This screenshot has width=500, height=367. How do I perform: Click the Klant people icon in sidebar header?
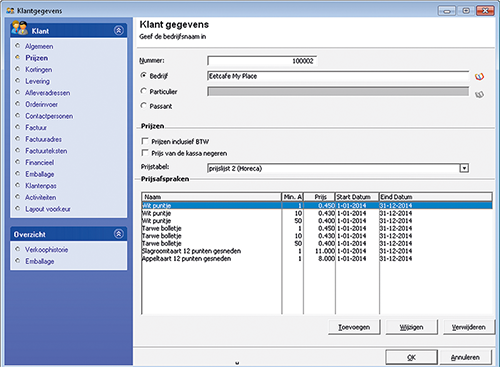[x=19, y=28]
